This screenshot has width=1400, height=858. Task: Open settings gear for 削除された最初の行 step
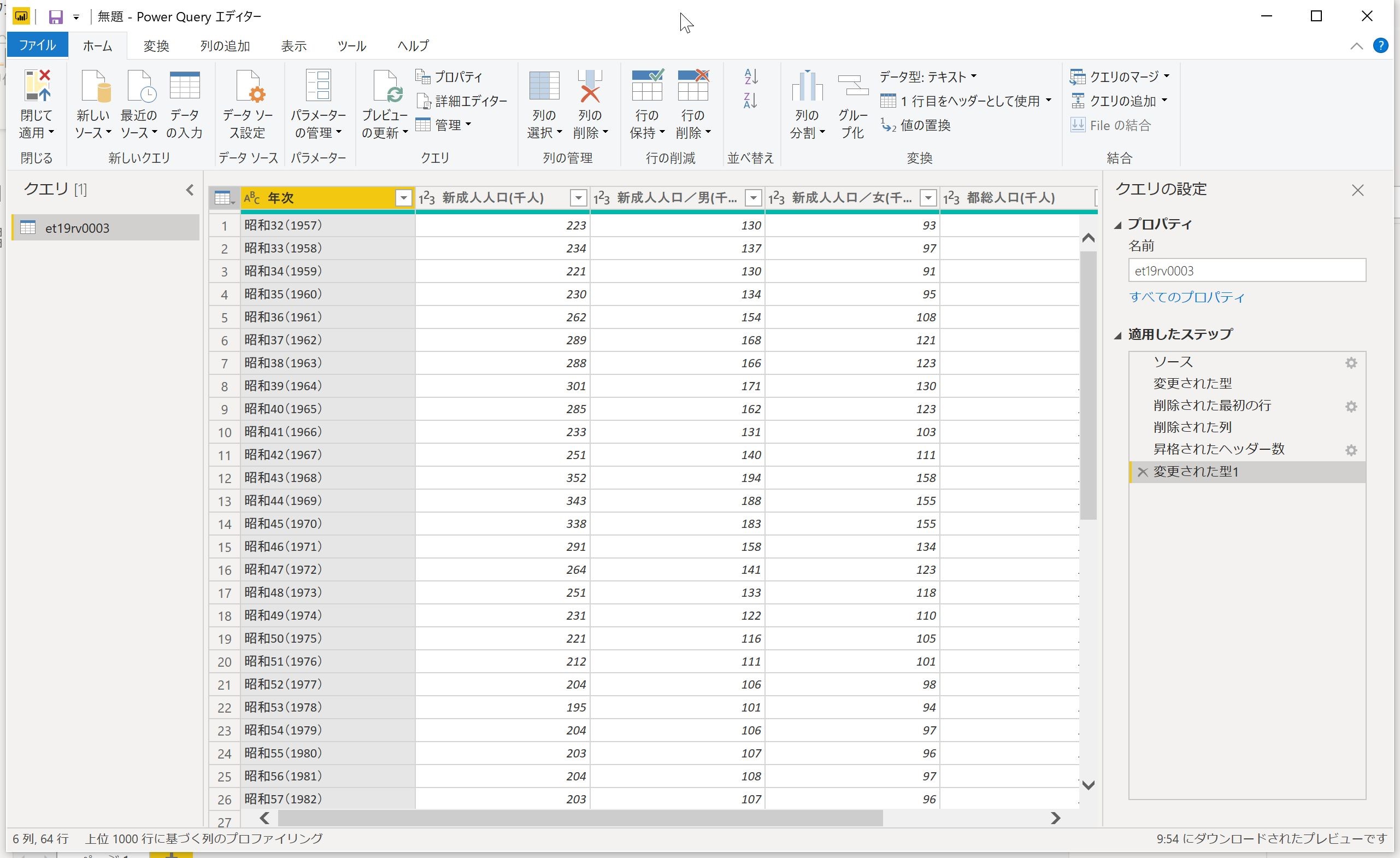point(1351,407)
